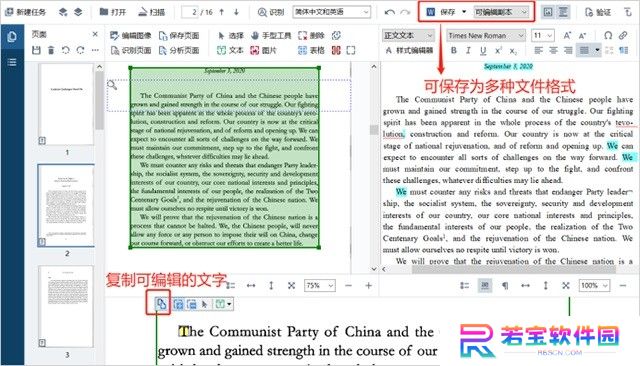The width and height of the screenshot is (640, 366).
Task: Run OCR with the 识别 button
Action: coord(271,12)
